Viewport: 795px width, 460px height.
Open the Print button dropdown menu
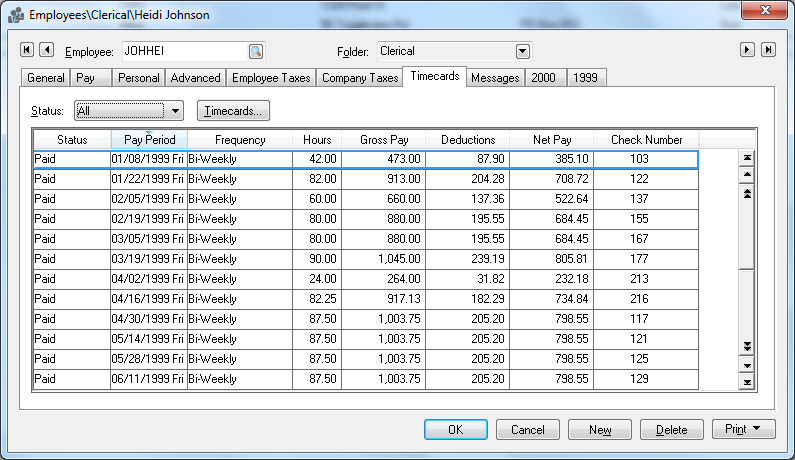point(744,430)
